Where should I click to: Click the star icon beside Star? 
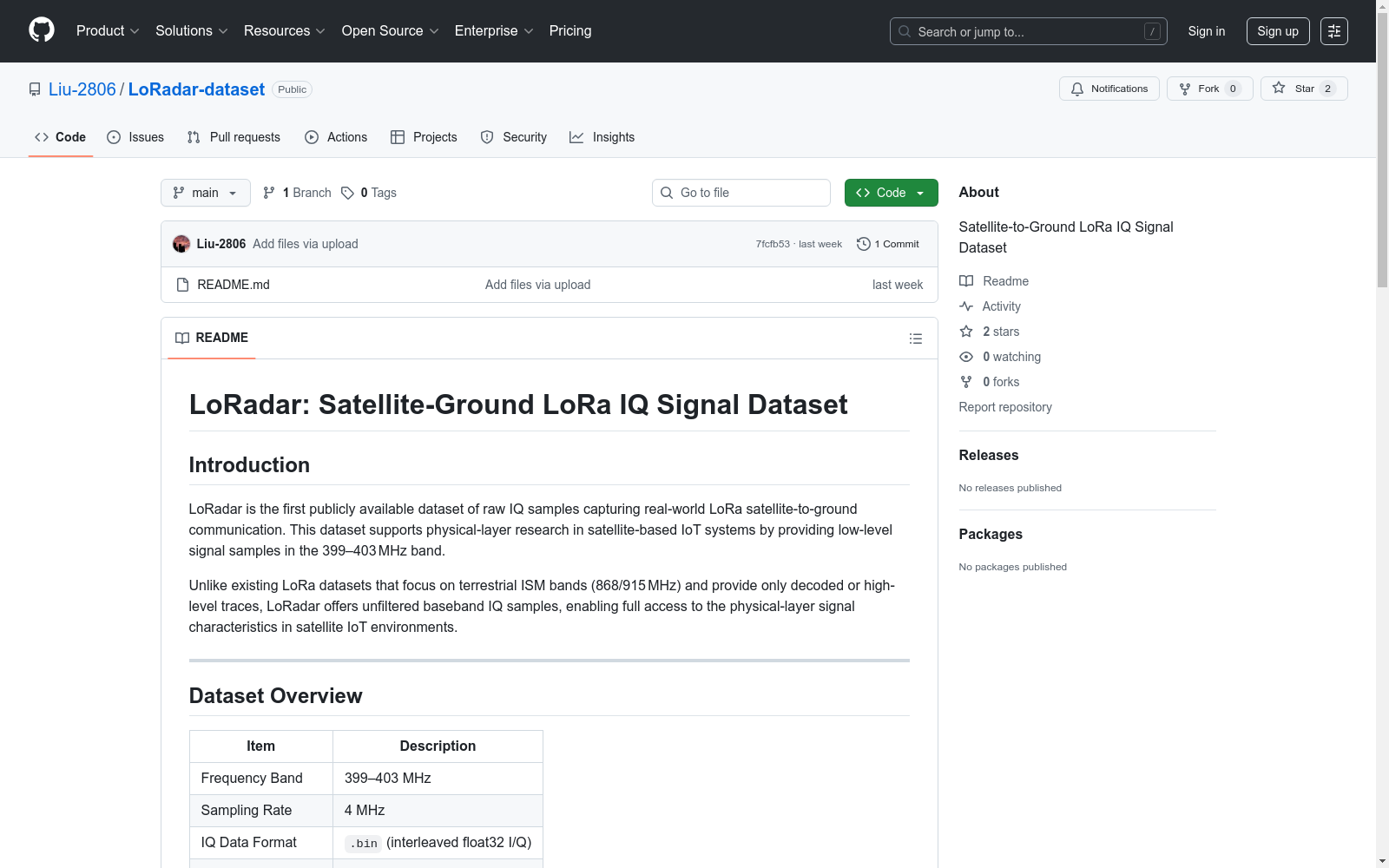(x=1279, y=89)
